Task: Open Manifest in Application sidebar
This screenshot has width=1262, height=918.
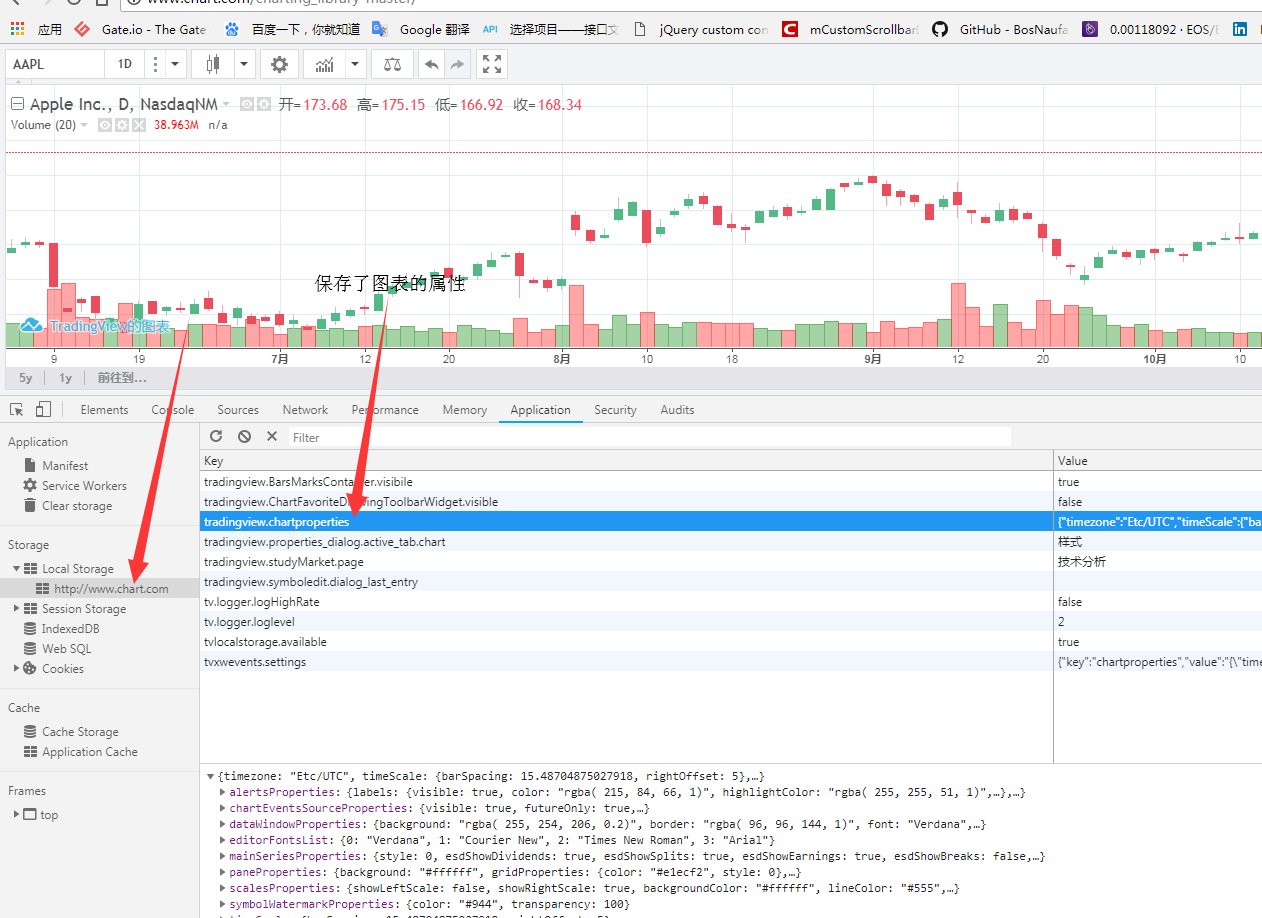Action: pyautogui.click(x=65, y=466)
